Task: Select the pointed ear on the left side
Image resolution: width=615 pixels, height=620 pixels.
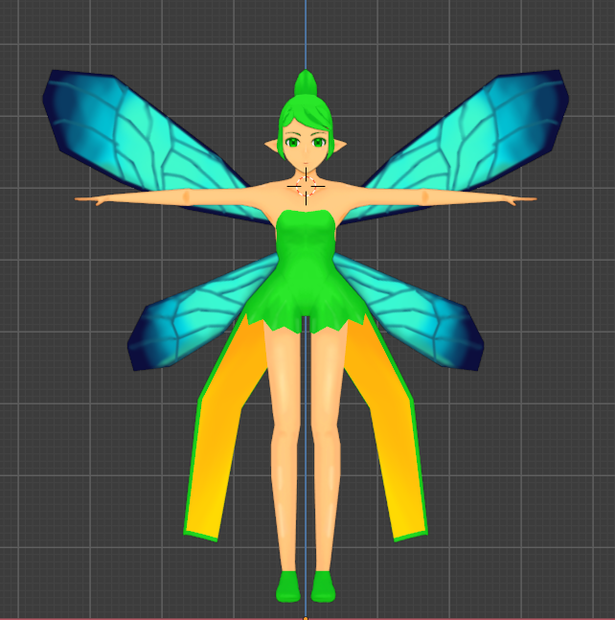Action: pos(272,146)
